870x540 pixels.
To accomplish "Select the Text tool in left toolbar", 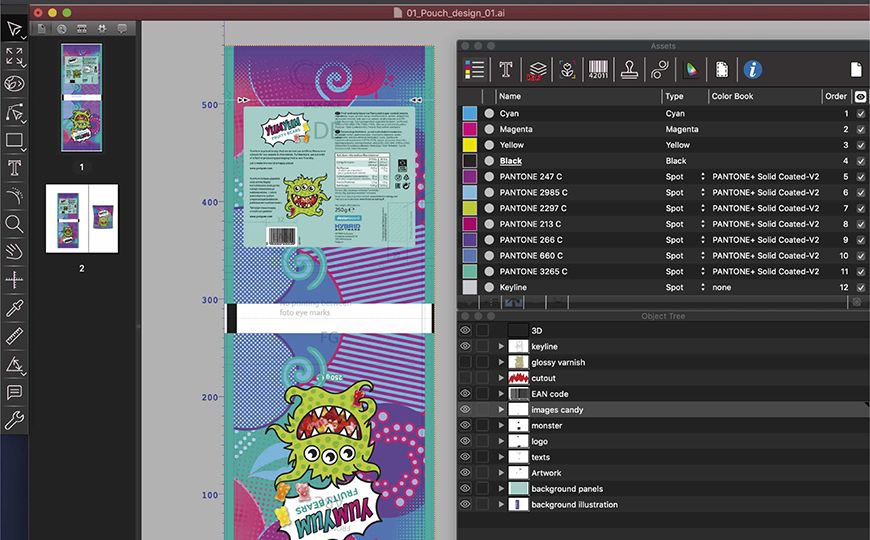I will (14, 168).
